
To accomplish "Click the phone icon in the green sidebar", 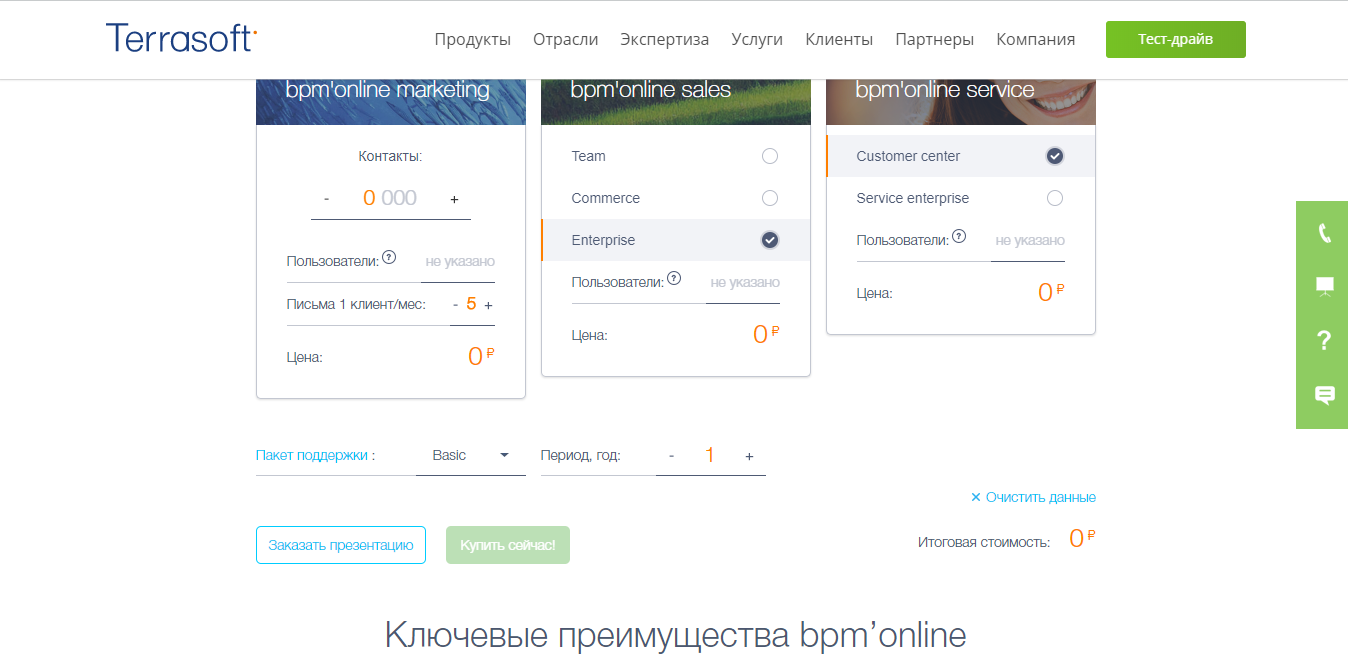I will click(1322, 231).
